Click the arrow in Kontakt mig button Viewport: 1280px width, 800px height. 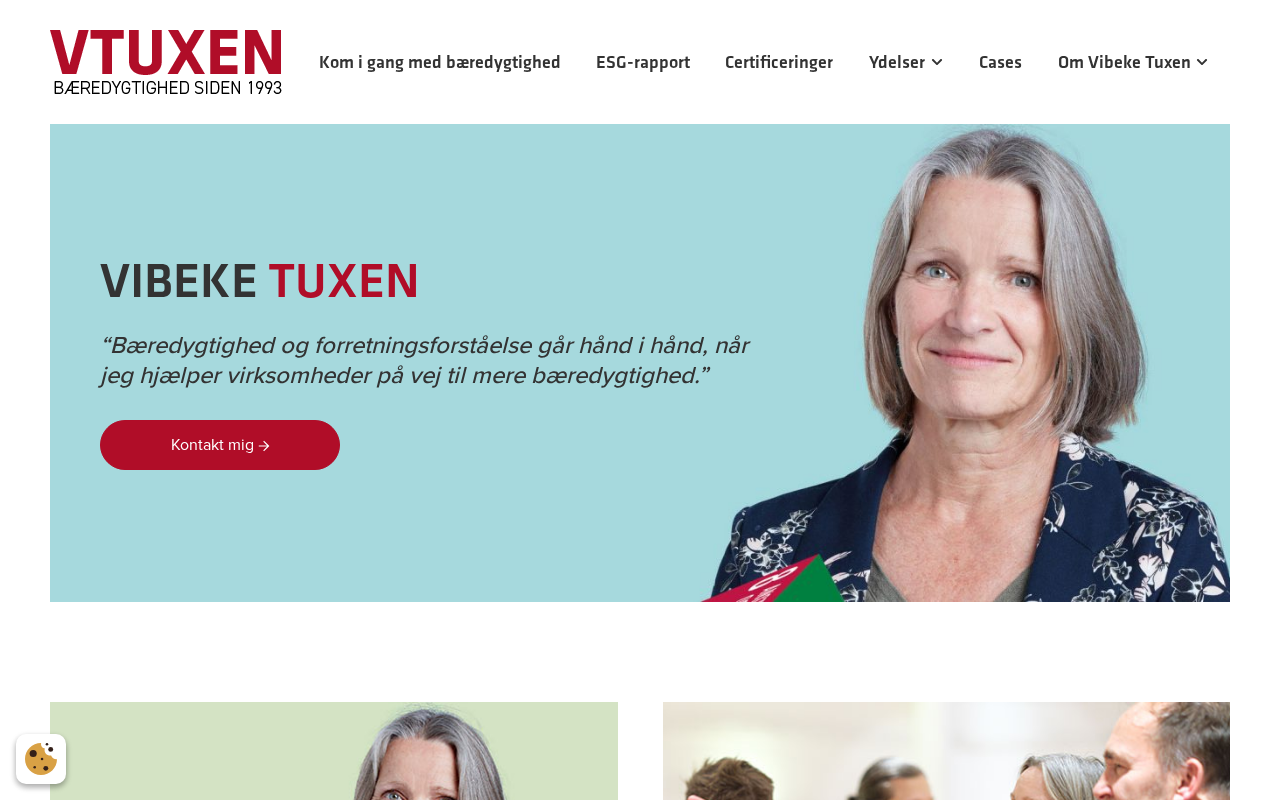(264, 446)
